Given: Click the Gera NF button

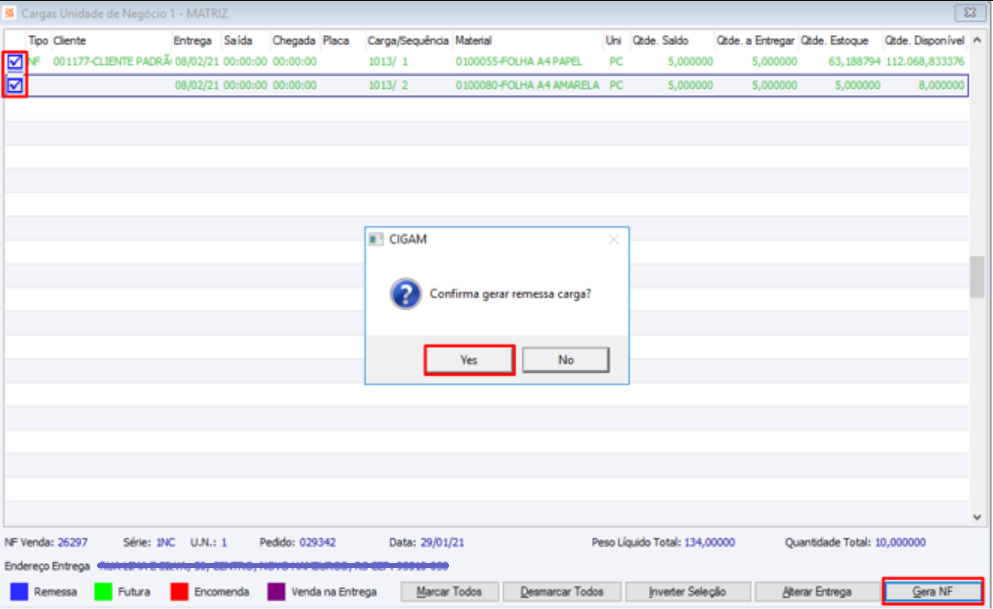Looking at the screenshot, I should (932, 591).
